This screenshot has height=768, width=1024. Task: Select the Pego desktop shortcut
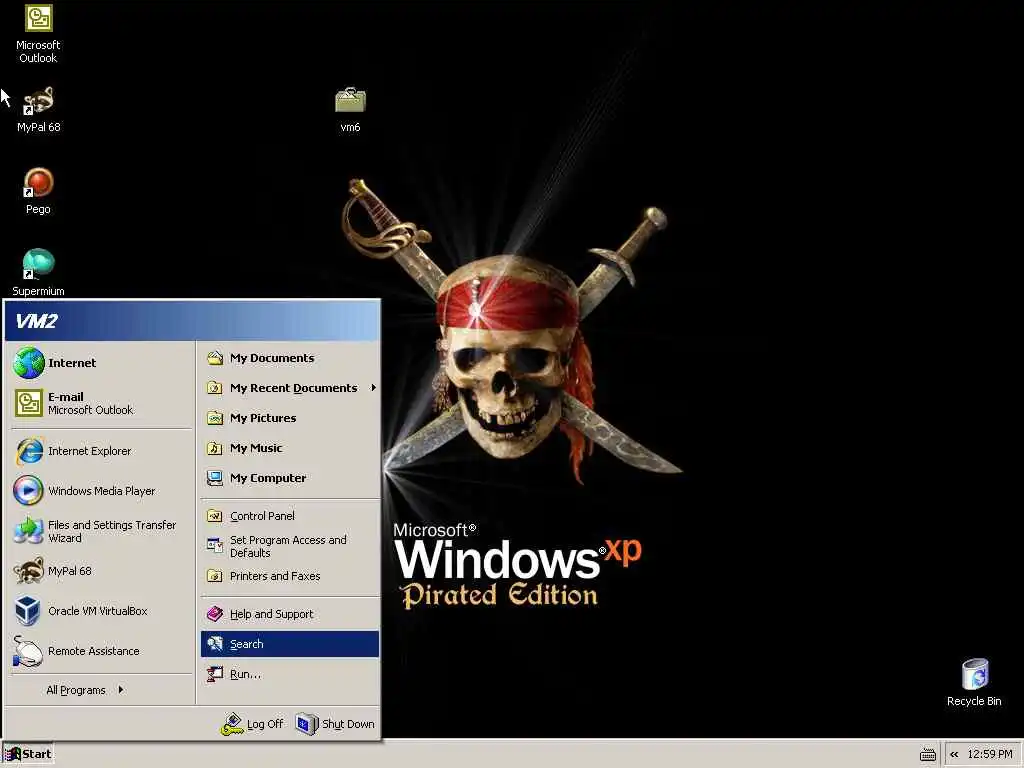tap(38, 191)
